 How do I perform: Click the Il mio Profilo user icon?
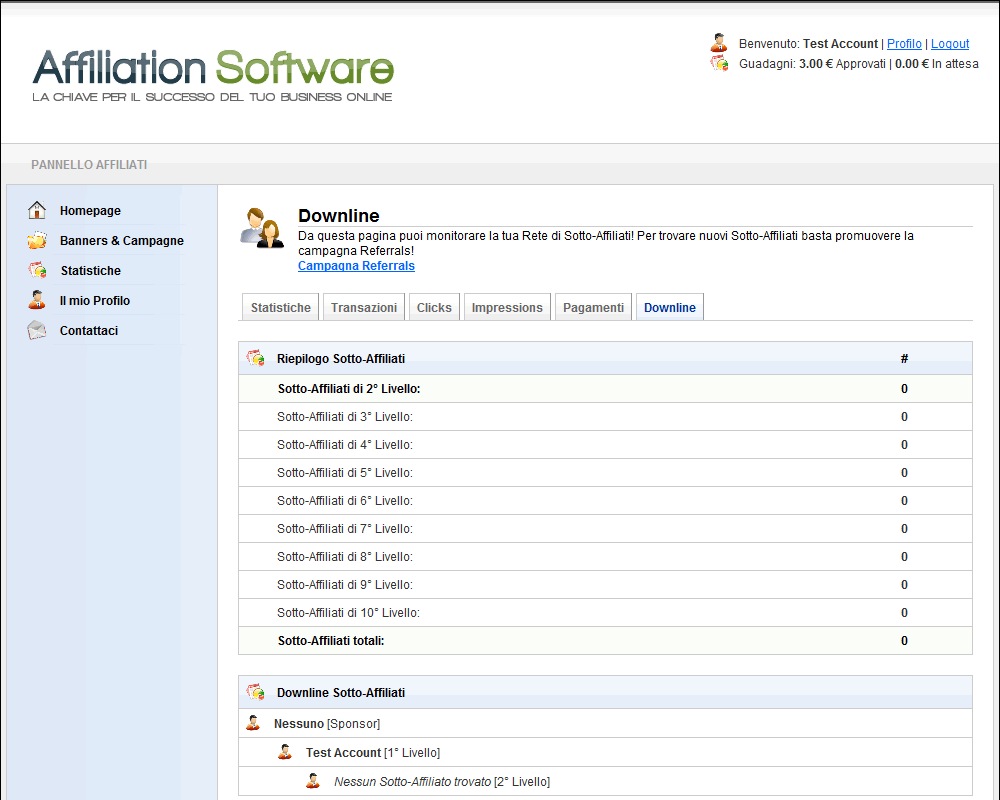(37, 300)
